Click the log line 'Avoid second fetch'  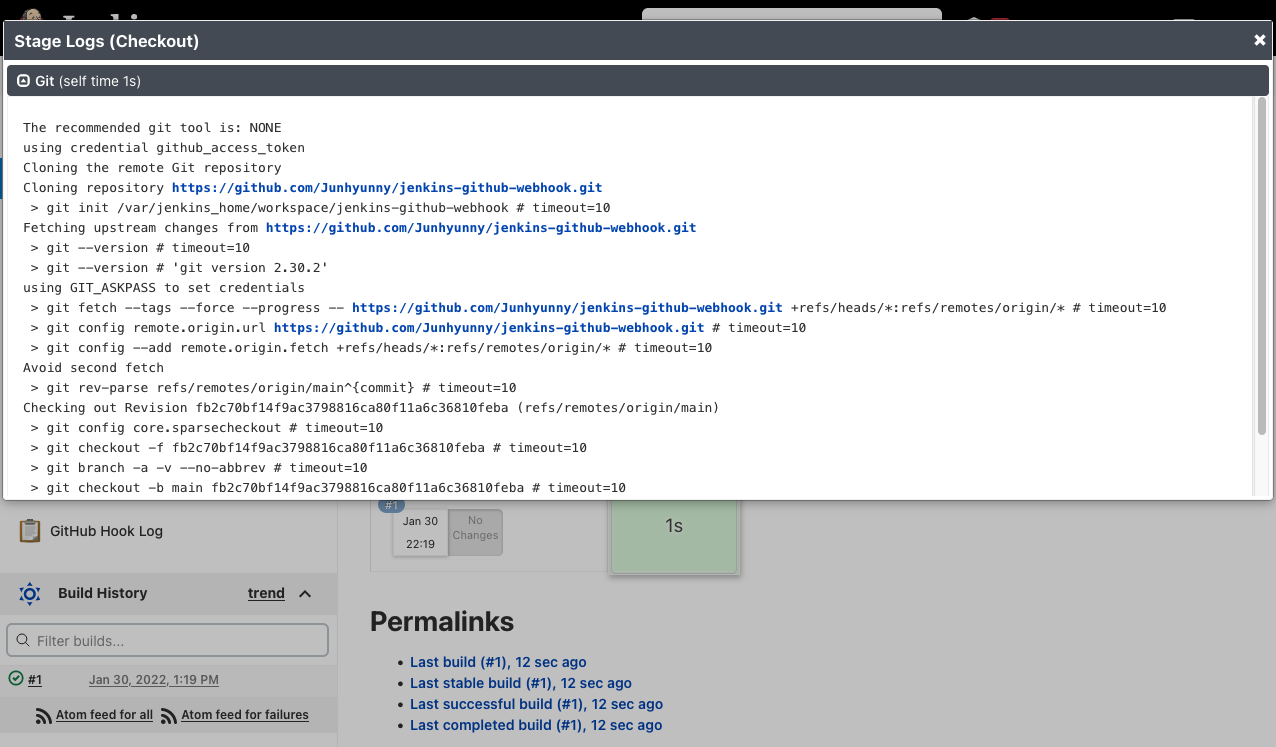point(93,367)
